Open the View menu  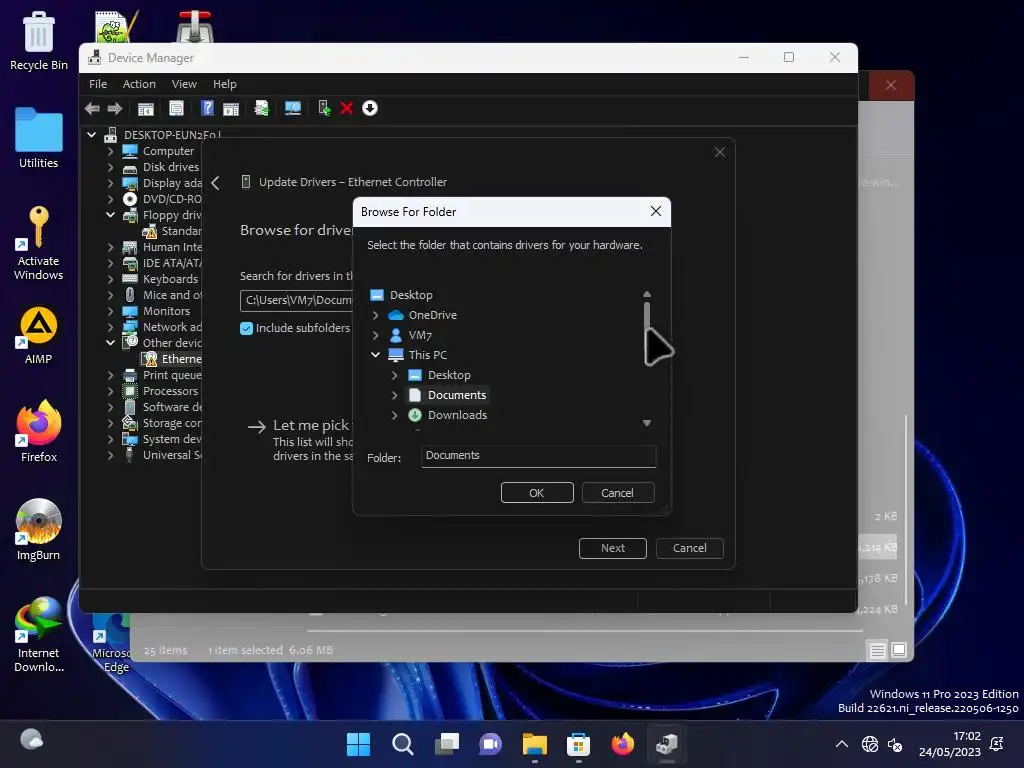184,84
